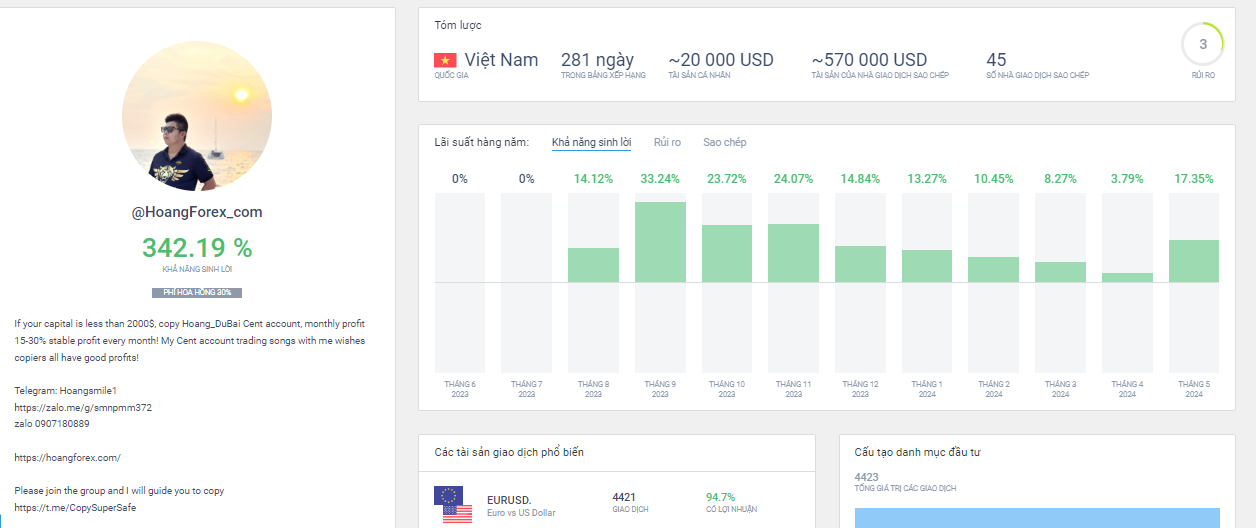Image resolution: width=1256 pixels, height=528 pixels.
Task: Open HoangForex_com profile photo
Action: point(197,116)
